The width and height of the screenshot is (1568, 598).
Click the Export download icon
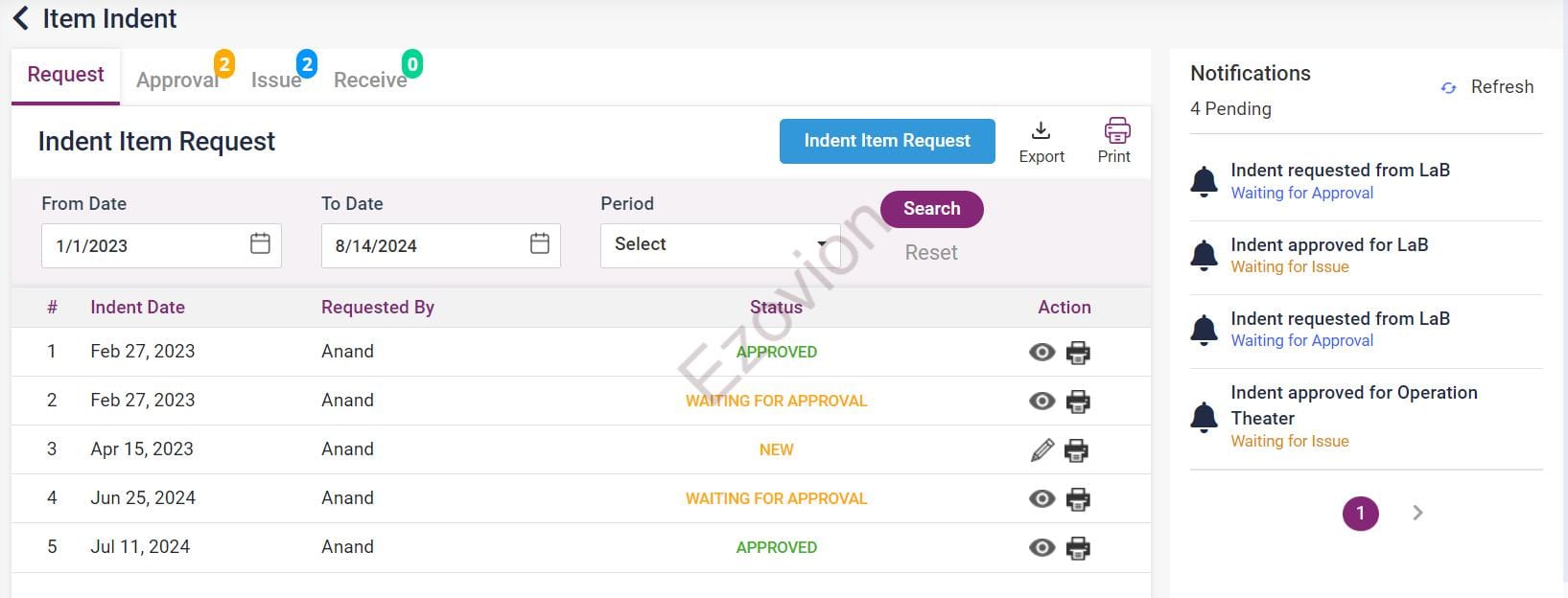tap(1041, 130)
